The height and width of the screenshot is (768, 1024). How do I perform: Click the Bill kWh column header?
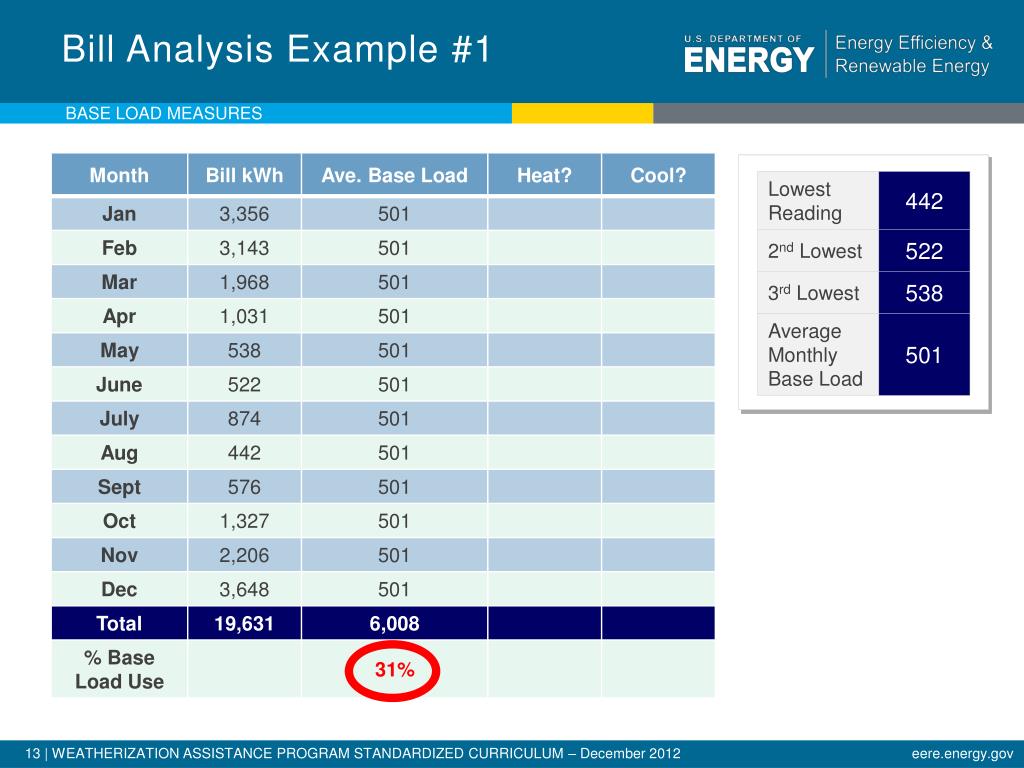244,175
